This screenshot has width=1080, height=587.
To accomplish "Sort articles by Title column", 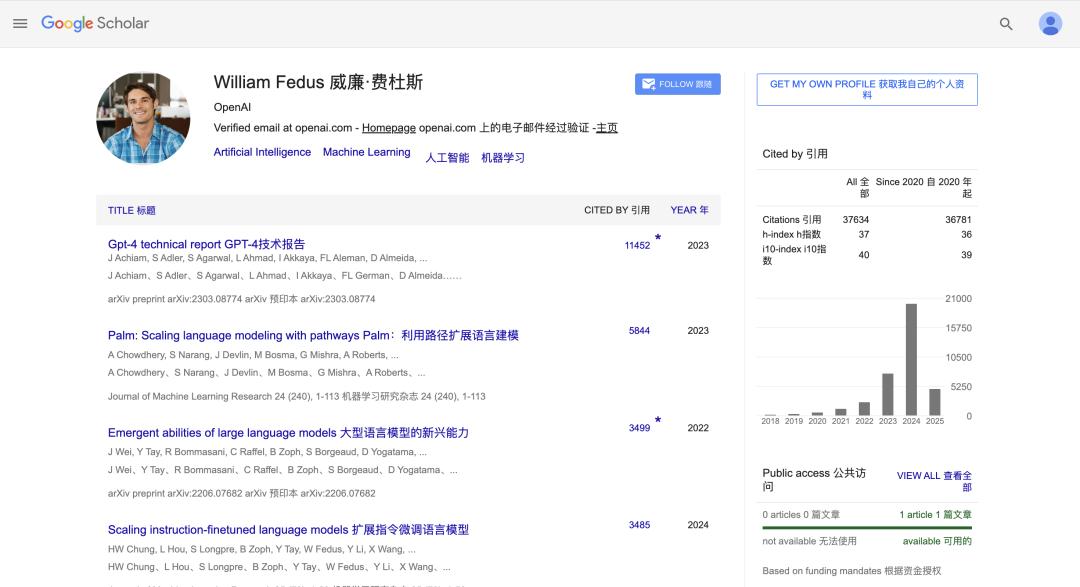I will [x=132, y=210].
